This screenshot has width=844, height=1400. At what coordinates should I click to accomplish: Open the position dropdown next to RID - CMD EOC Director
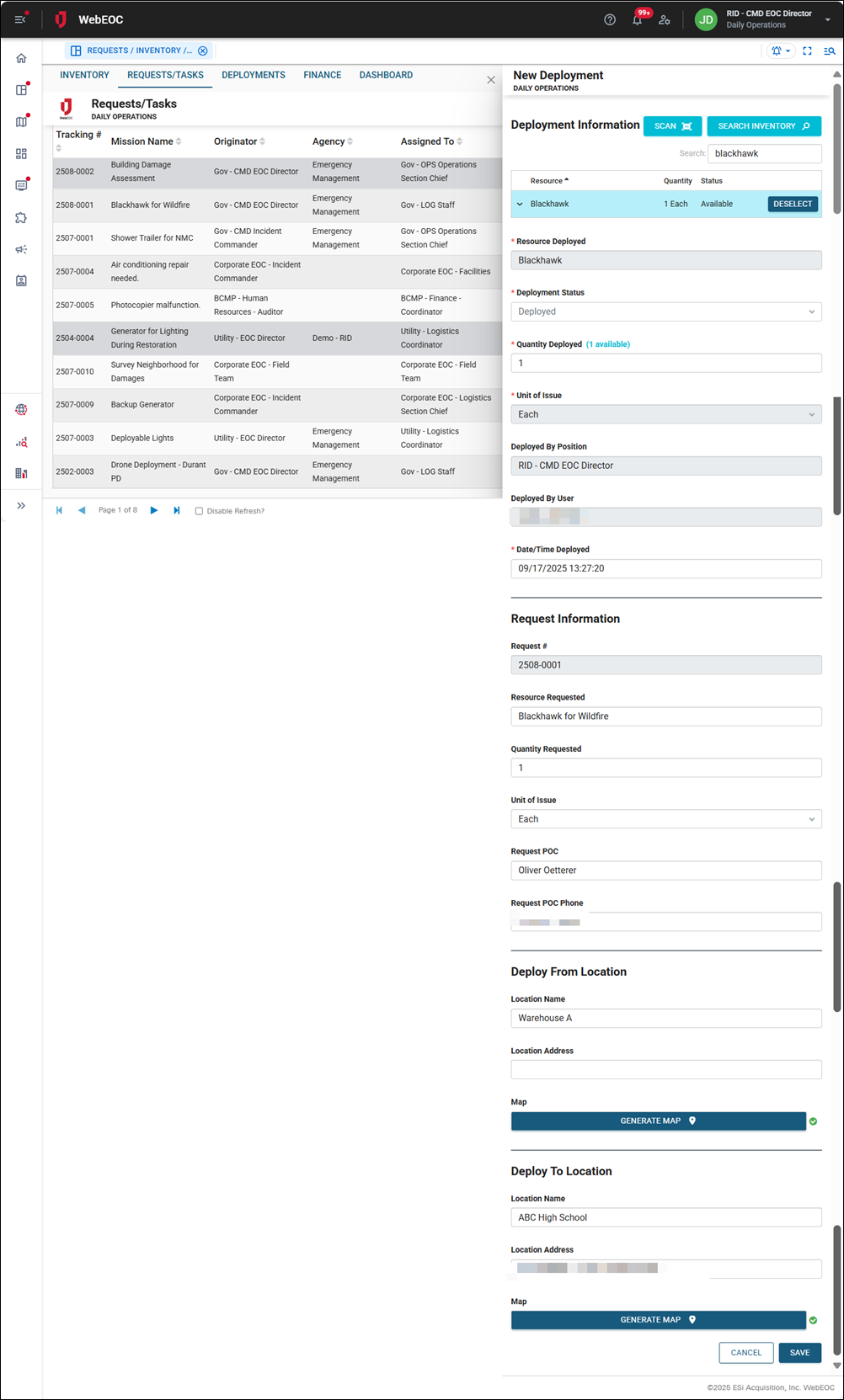[x=828, y=19]
